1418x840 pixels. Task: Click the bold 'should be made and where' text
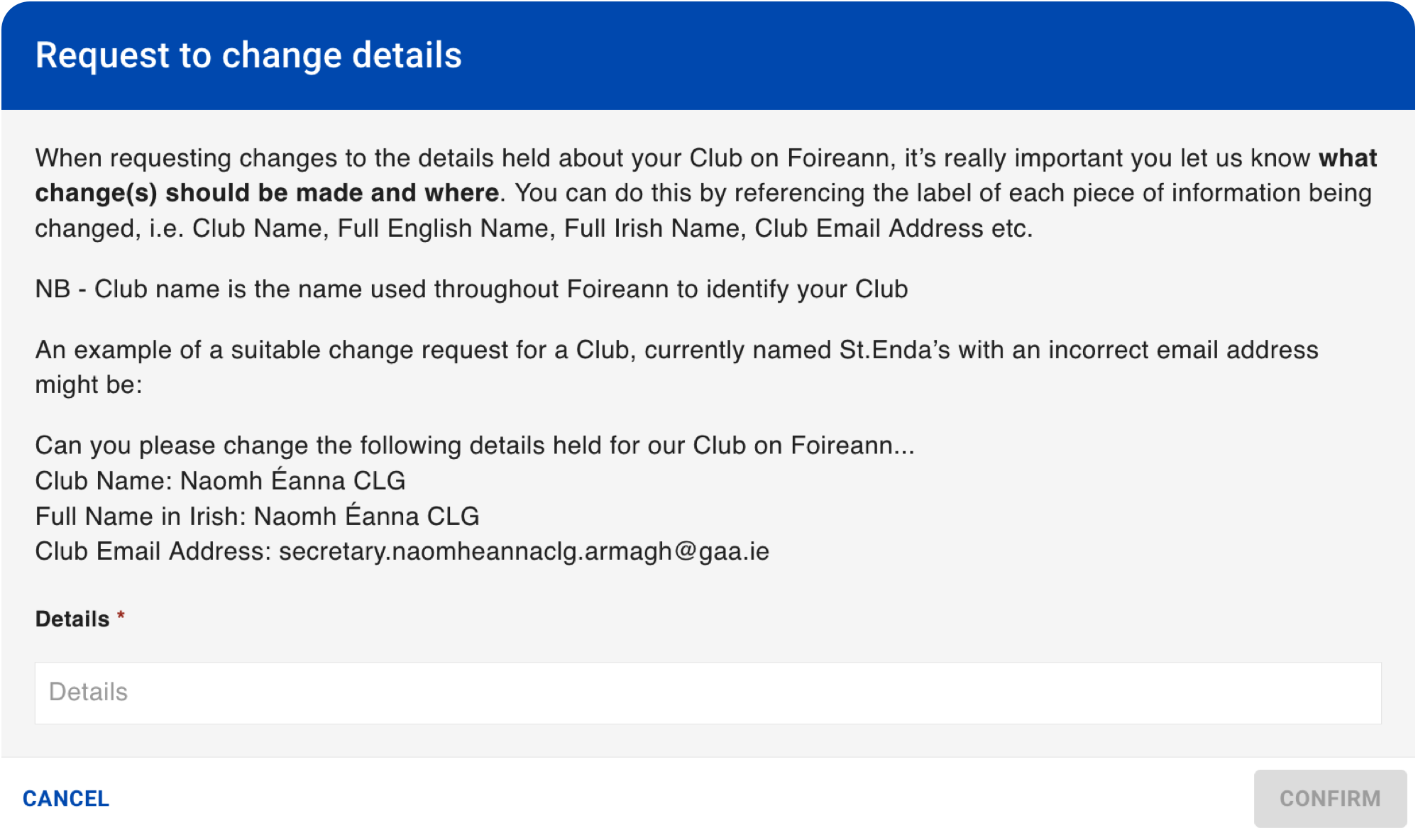pyautogui.click(x=332, y=193)
